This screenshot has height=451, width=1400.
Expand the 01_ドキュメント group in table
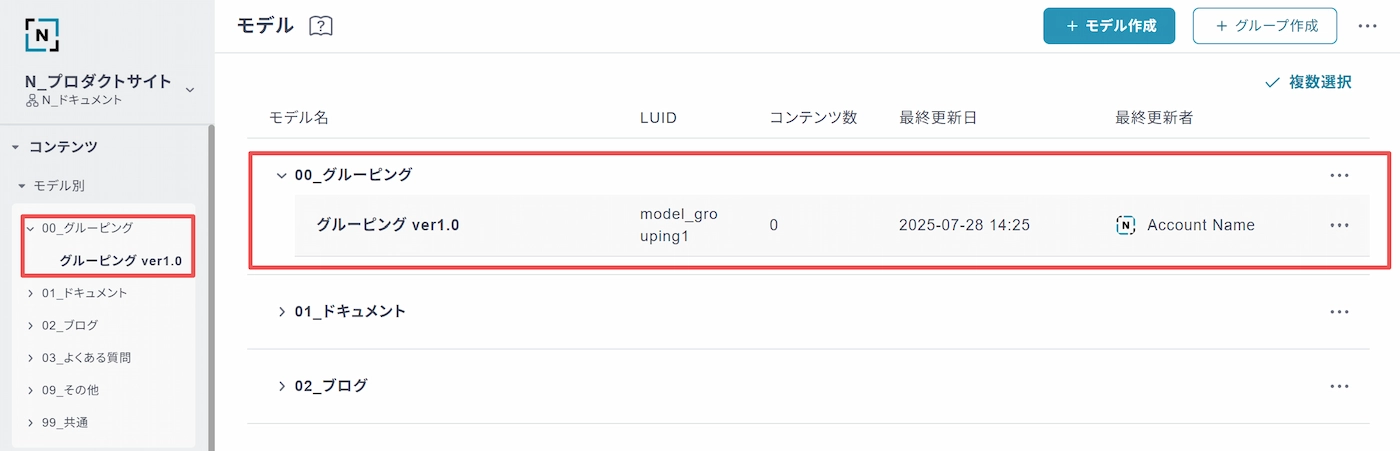pos(281,311)
